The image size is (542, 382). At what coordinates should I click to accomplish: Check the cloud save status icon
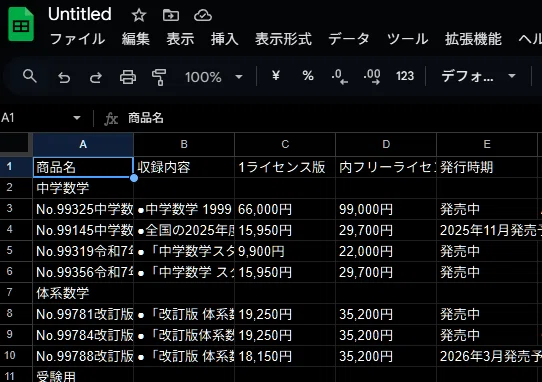pos(203,15)
